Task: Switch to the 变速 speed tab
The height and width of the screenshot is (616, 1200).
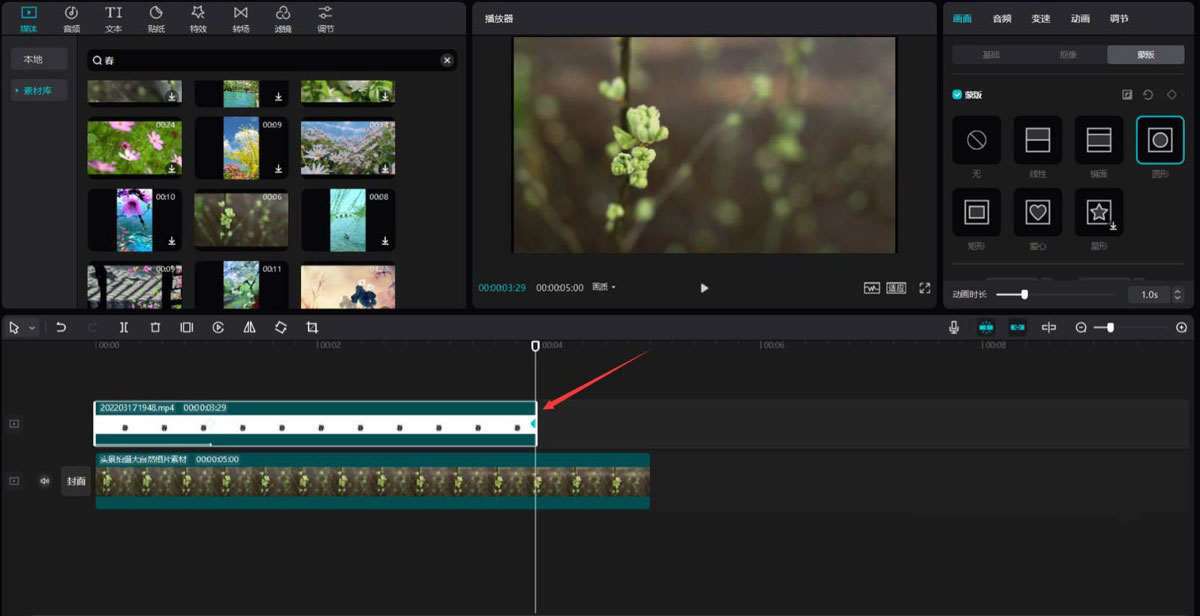Action: 1040,18
